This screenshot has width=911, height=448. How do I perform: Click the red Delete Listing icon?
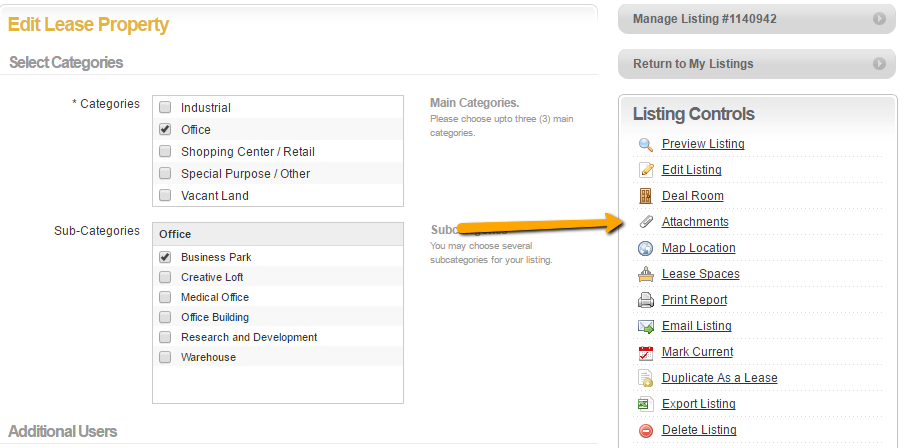coord(645,430)
